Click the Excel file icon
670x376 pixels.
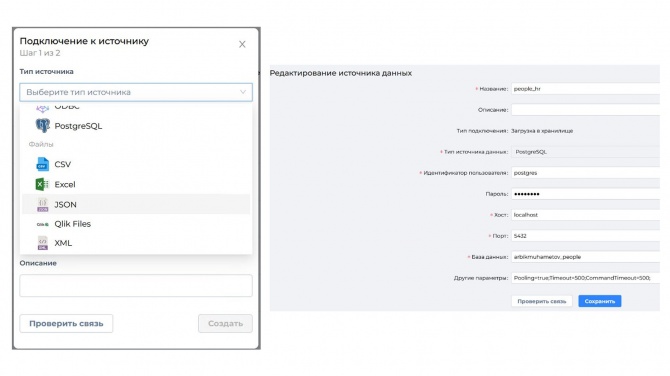pos(42,184)
